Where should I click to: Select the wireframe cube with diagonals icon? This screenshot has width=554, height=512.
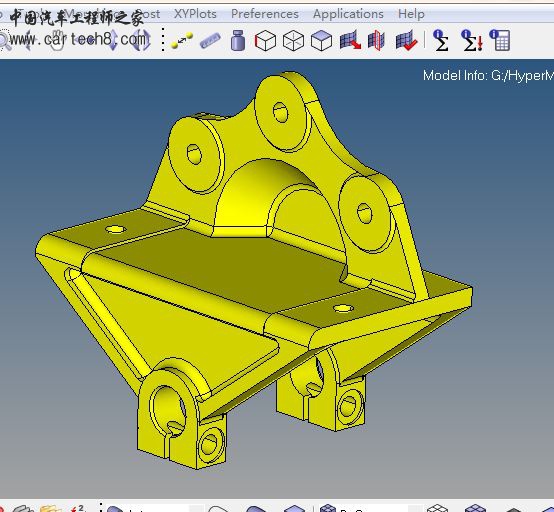pyautogui.click(x=293, y=41)
